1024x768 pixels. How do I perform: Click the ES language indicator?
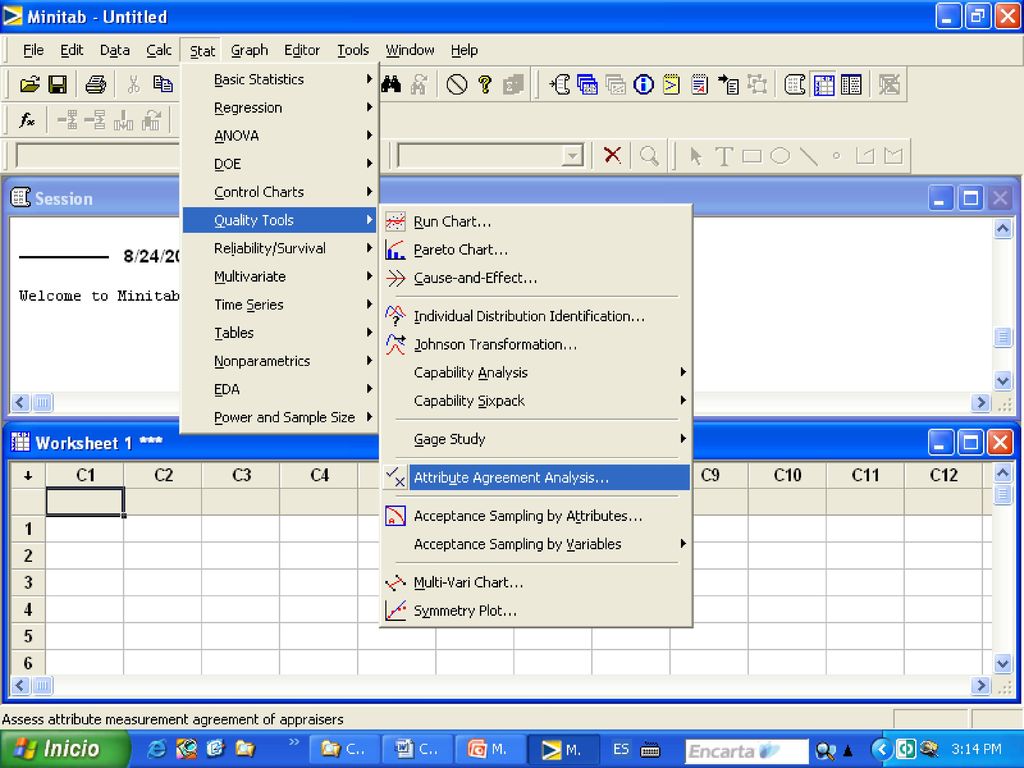pos(621,749)
